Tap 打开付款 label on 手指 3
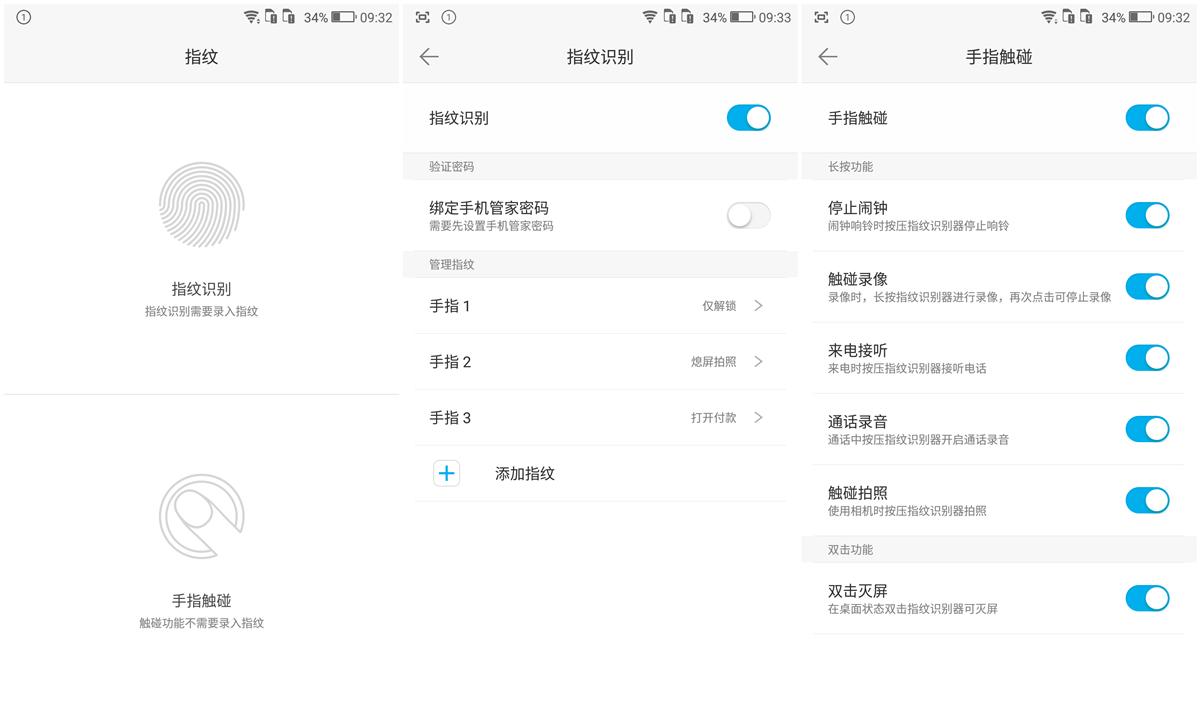Image resolution: width=1200 pixels, height=709 pixels. tap(713, 418)
